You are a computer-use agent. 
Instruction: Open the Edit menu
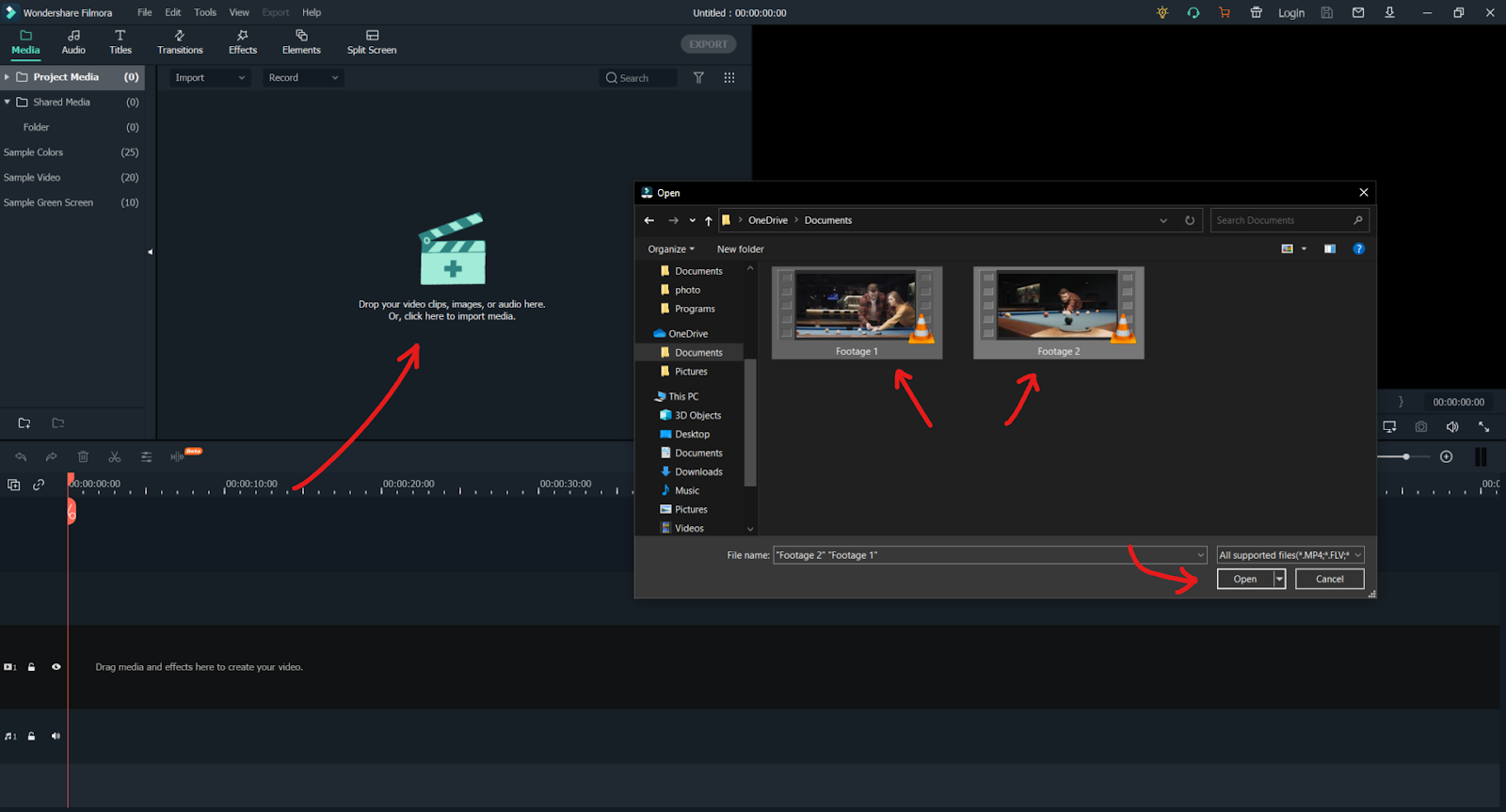click(173, 12)
